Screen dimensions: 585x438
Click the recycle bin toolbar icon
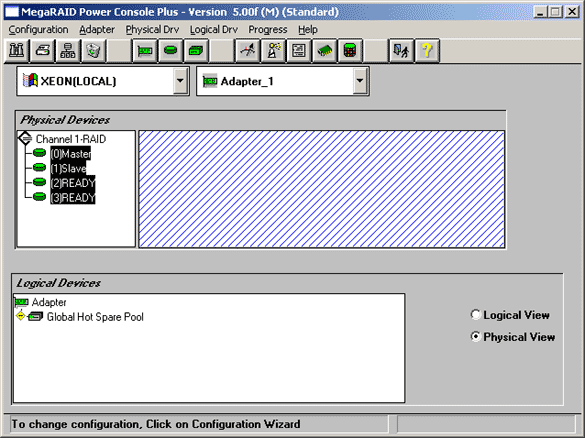pos(93,50)
